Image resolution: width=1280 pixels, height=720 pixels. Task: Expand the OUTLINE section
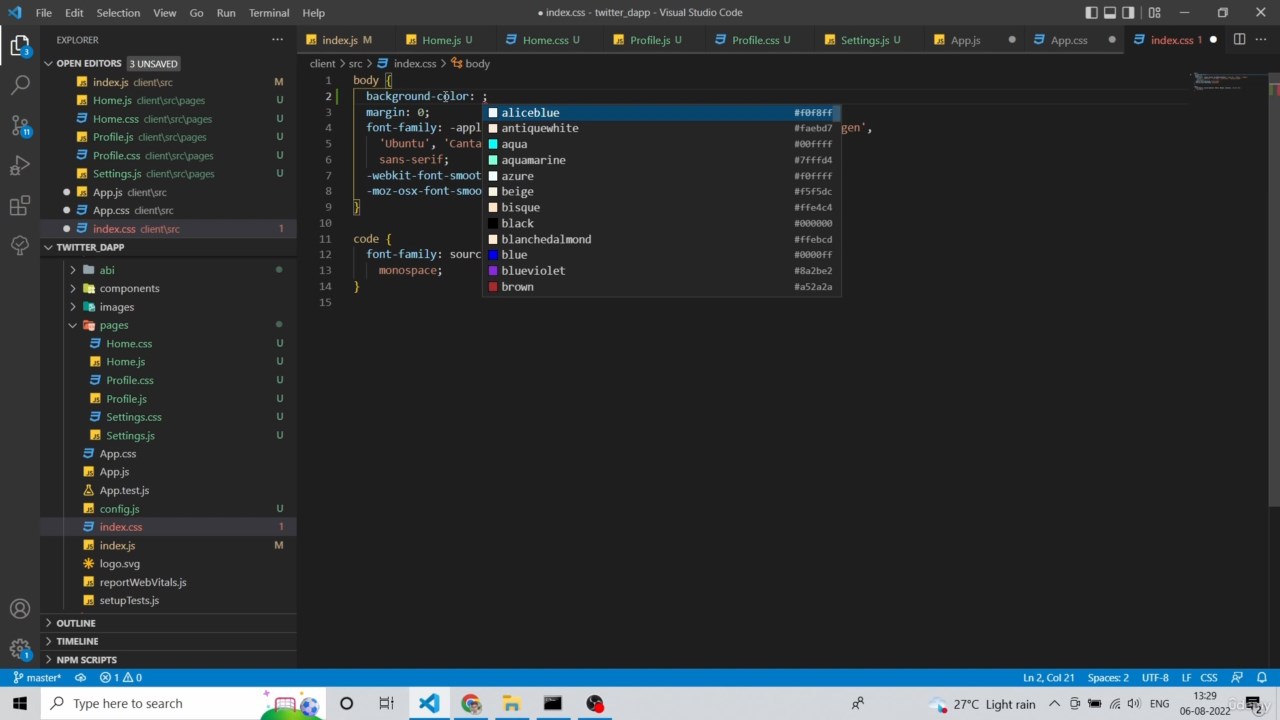click(x=76, y=623)
